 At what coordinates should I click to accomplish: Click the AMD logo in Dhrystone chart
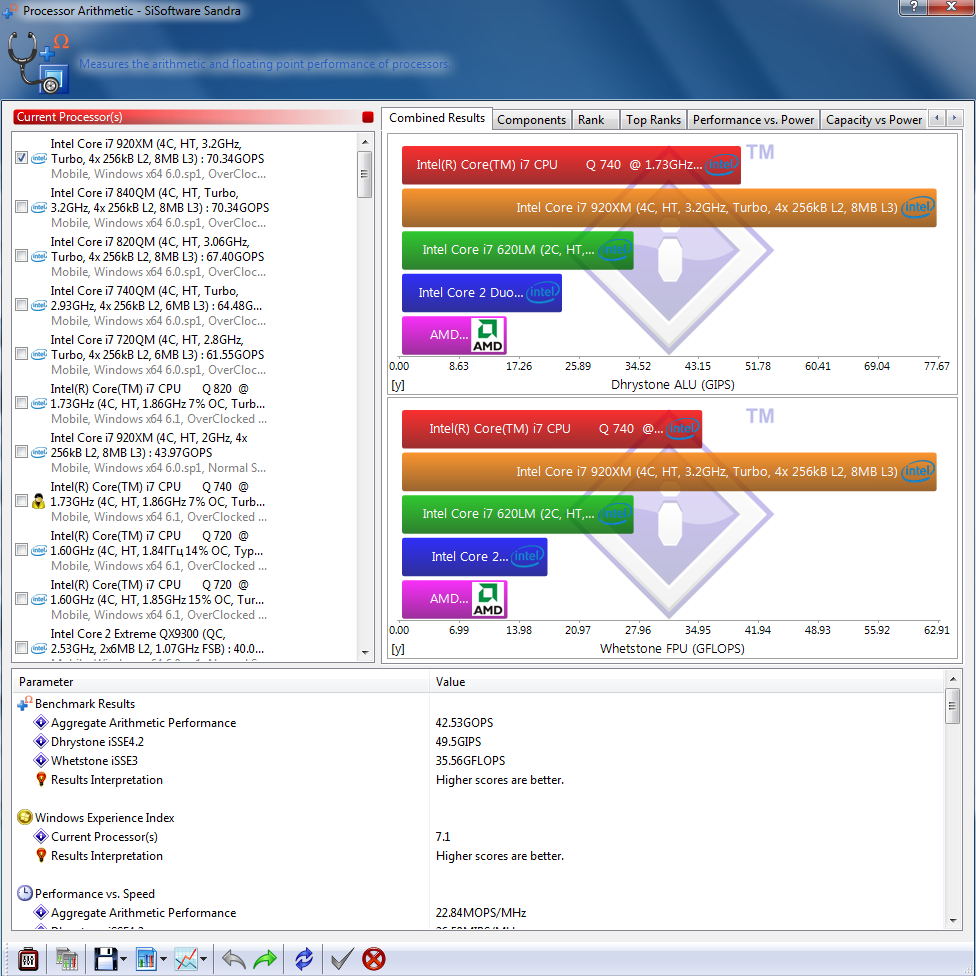[487, 335]
